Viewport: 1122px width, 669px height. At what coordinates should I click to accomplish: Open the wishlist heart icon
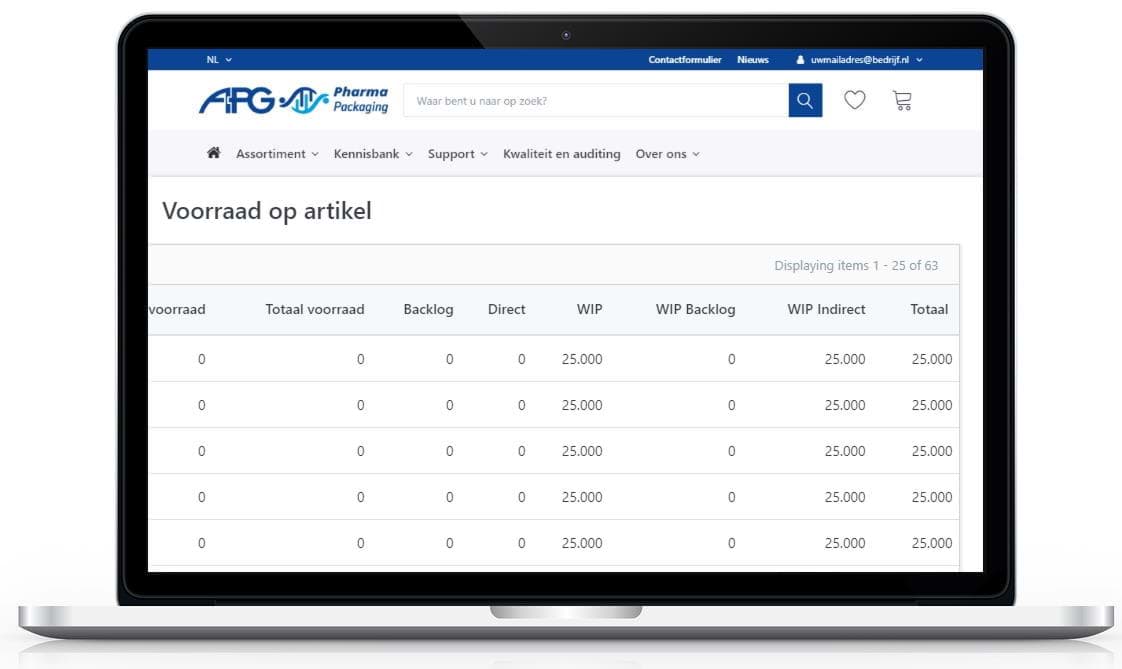[x=854, y=100]
